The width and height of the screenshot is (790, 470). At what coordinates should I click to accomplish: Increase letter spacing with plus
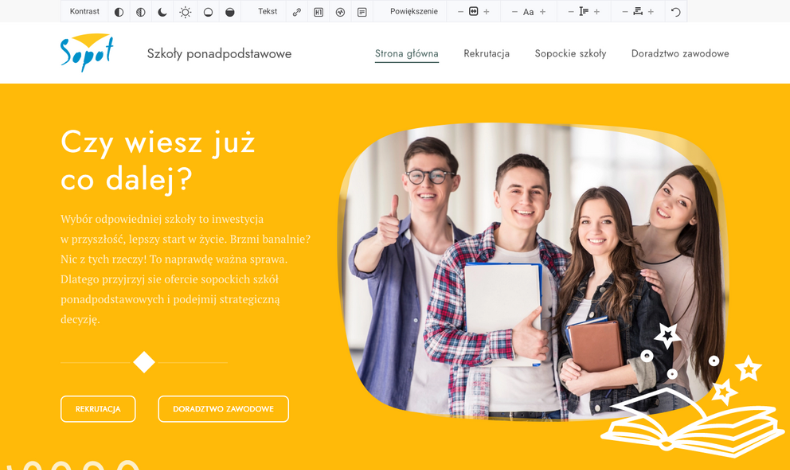tap(651, 12)
